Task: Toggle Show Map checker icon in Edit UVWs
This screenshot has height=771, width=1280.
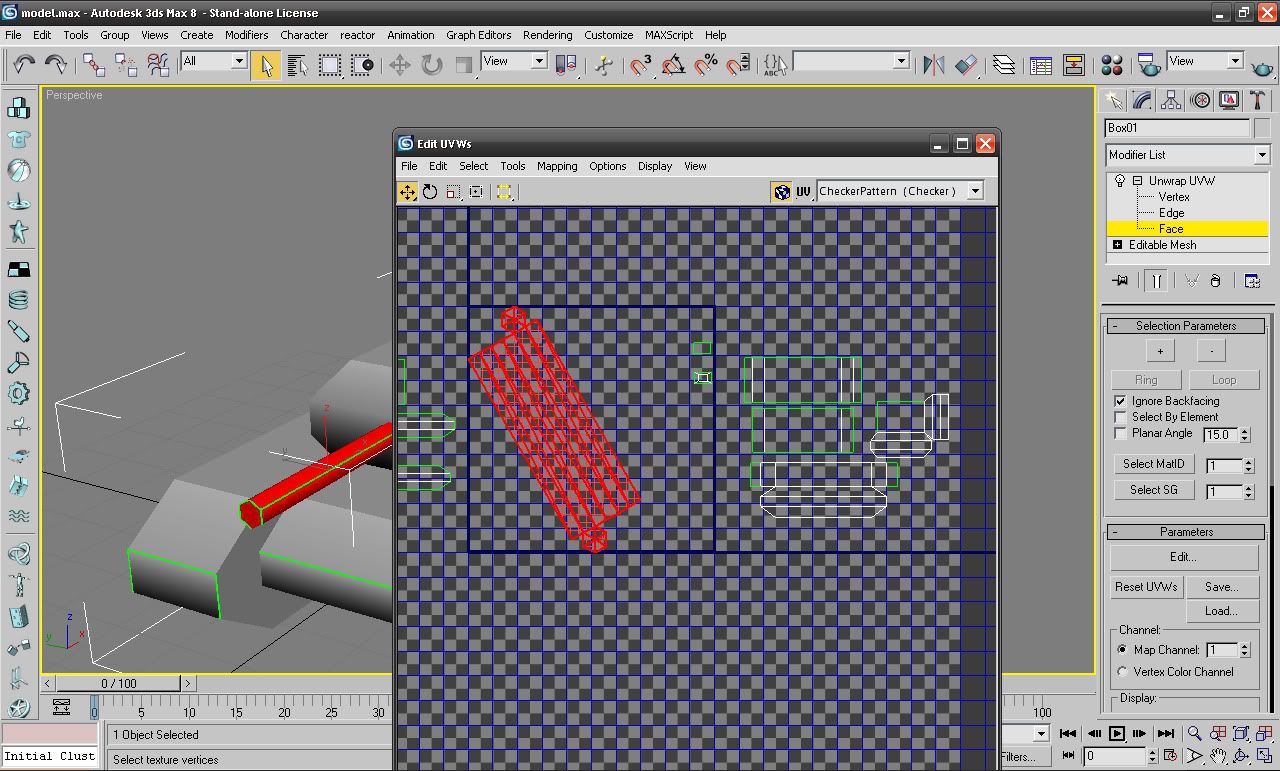Action: coord(782,192)
